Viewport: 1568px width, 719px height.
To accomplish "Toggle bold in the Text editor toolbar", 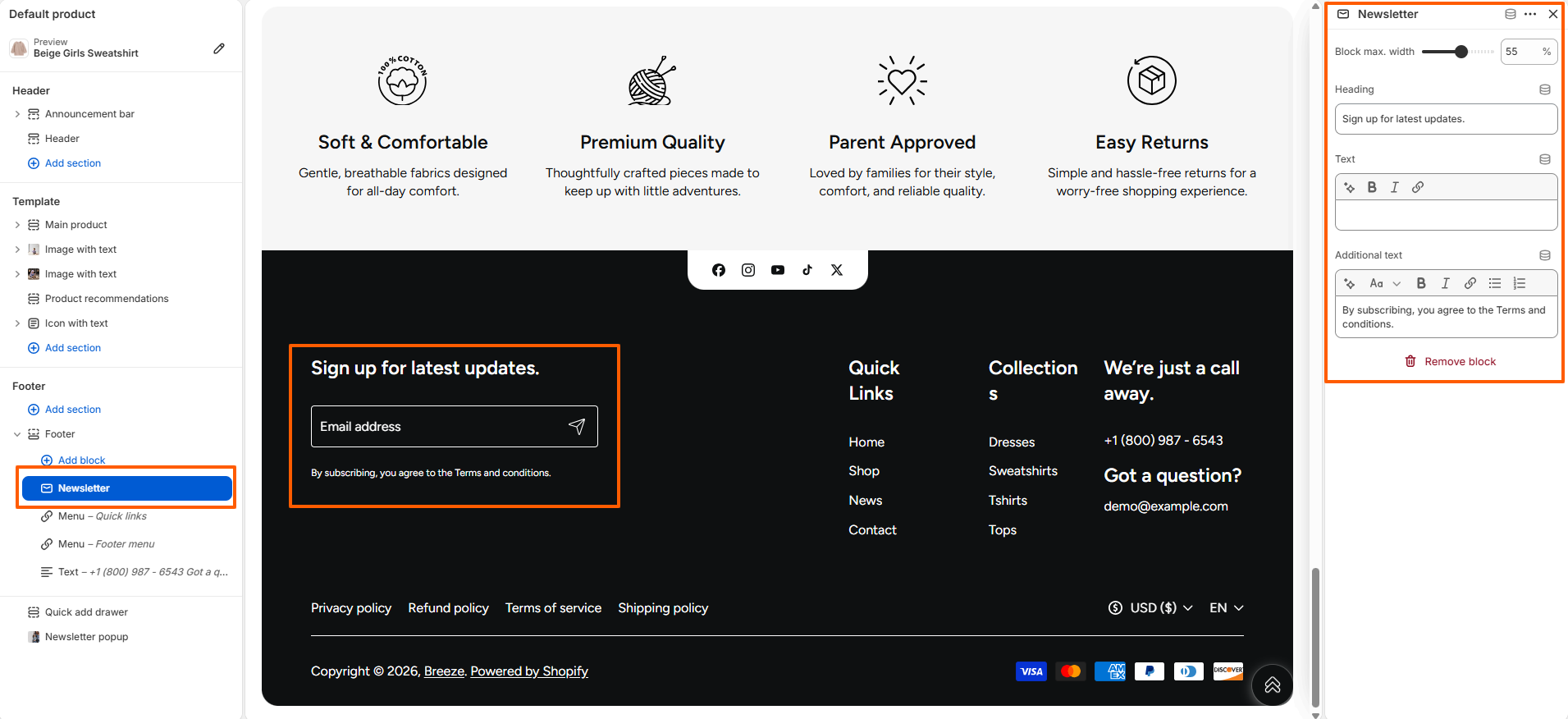I will coord(1372,187).
